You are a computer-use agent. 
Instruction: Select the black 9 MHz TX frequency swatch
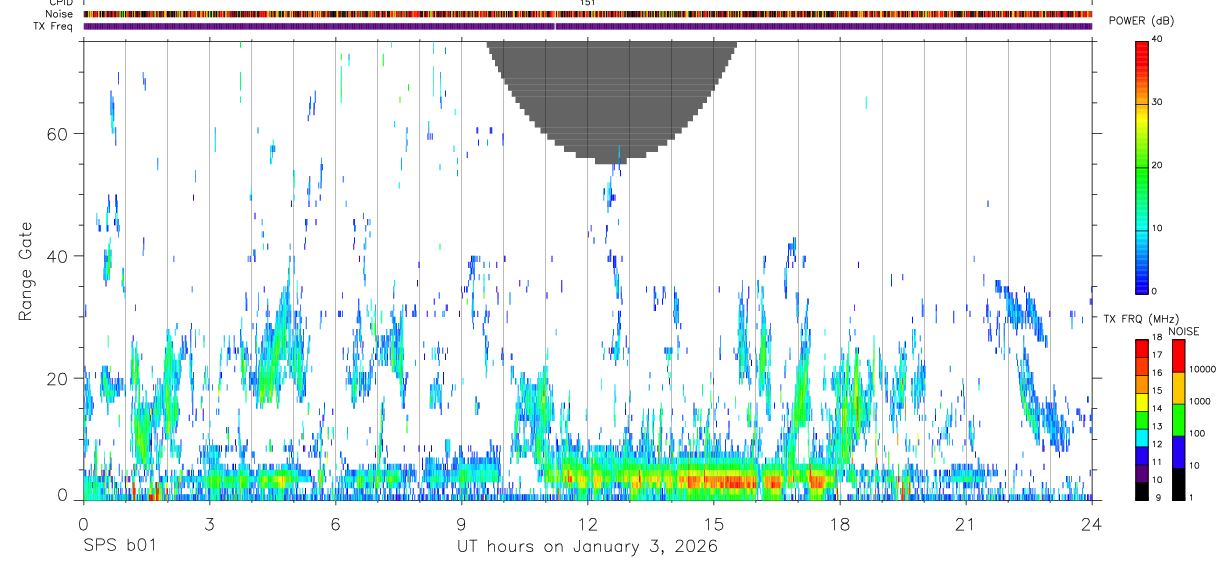point(1142,492)
